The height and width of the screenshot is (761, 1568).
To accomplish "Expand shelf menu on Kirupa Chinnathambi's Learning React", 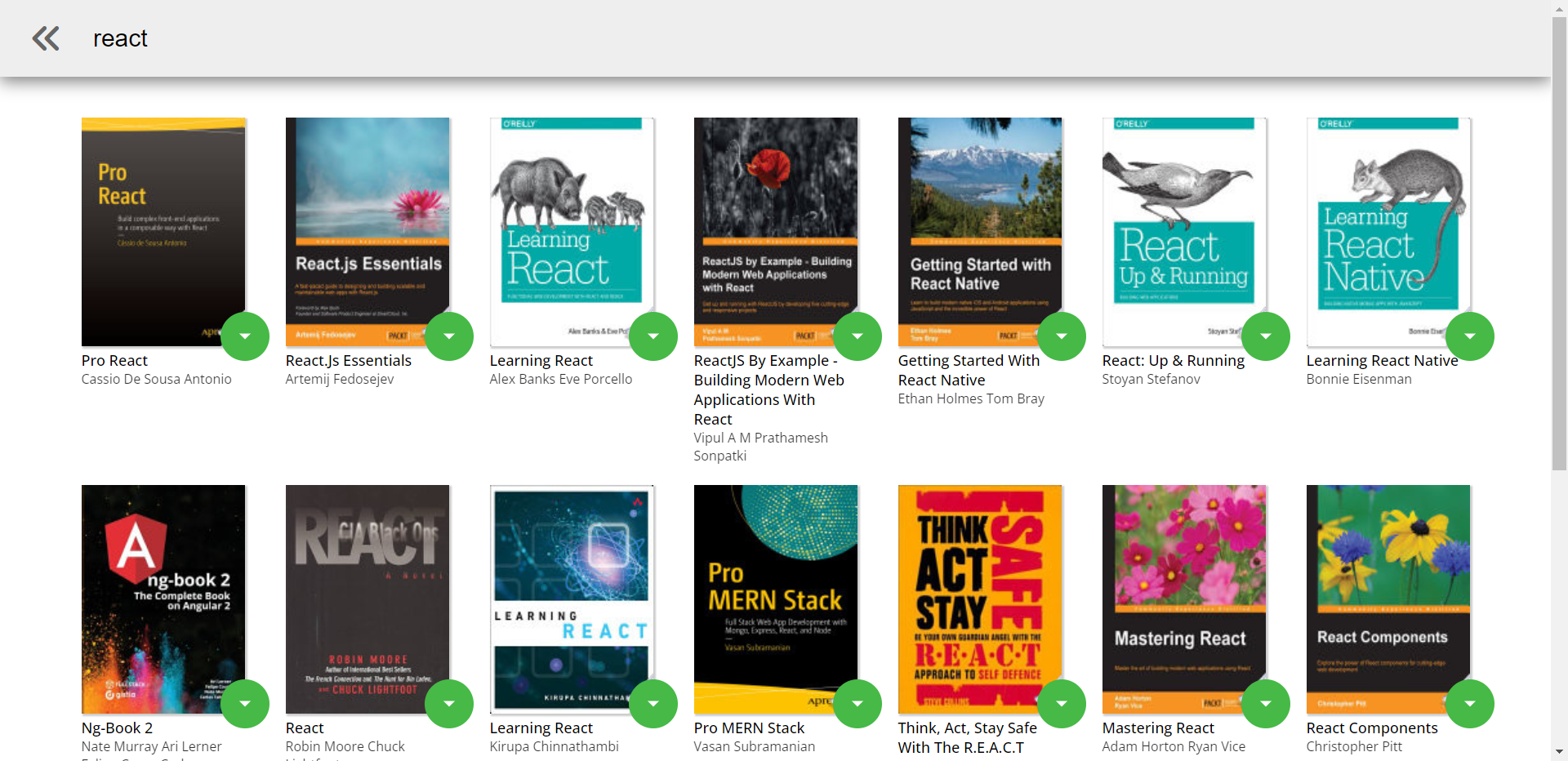I will click(653, 704).
